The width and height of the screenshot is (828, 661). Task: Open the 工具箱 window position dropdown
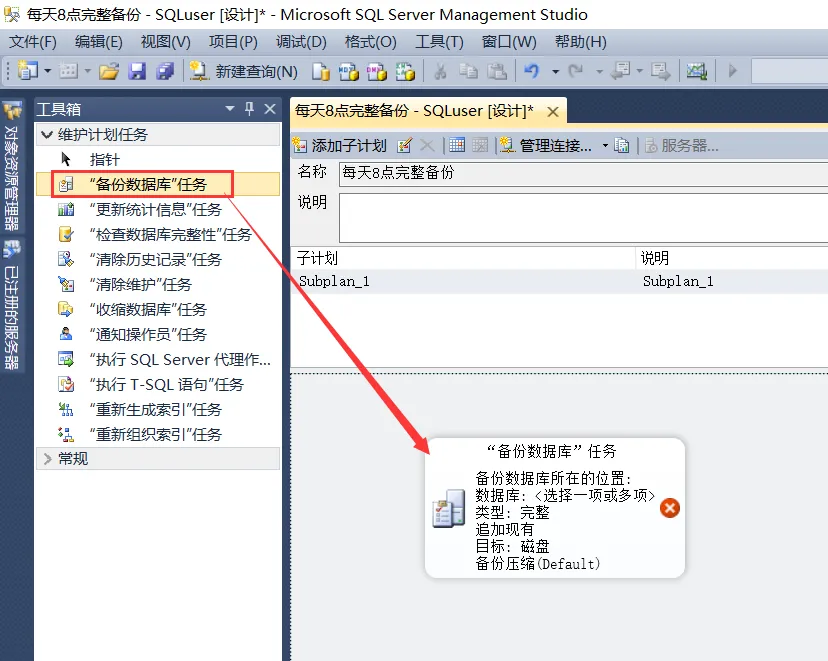pyautogui.click(x=230, y=109)
